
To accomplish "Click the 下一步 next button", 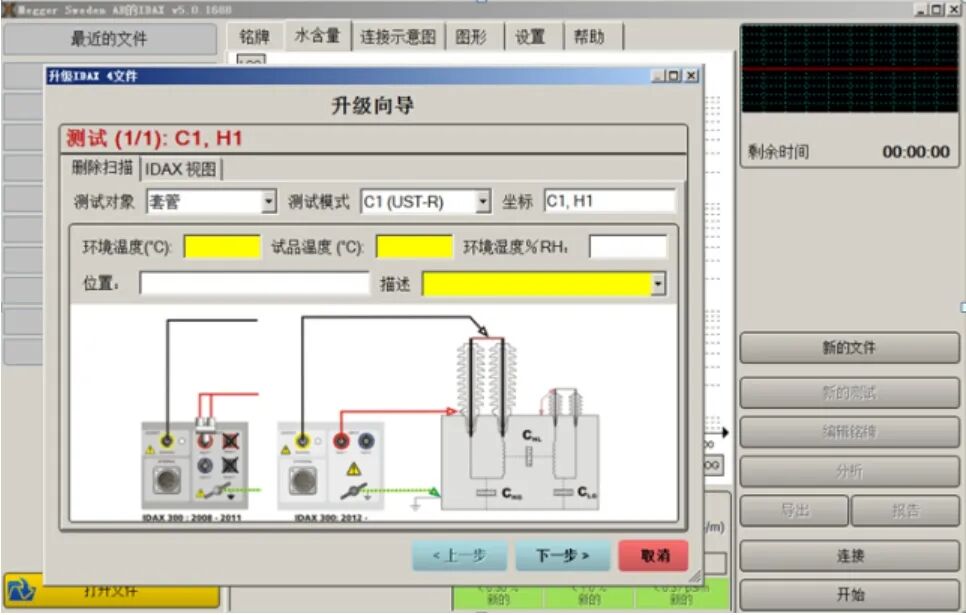I will tap(562, 556).
